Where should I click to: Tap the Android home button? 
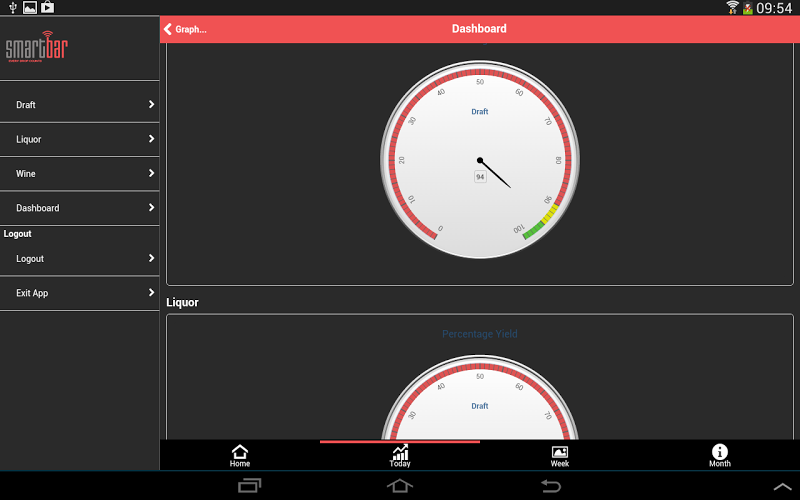coord(399,485)
